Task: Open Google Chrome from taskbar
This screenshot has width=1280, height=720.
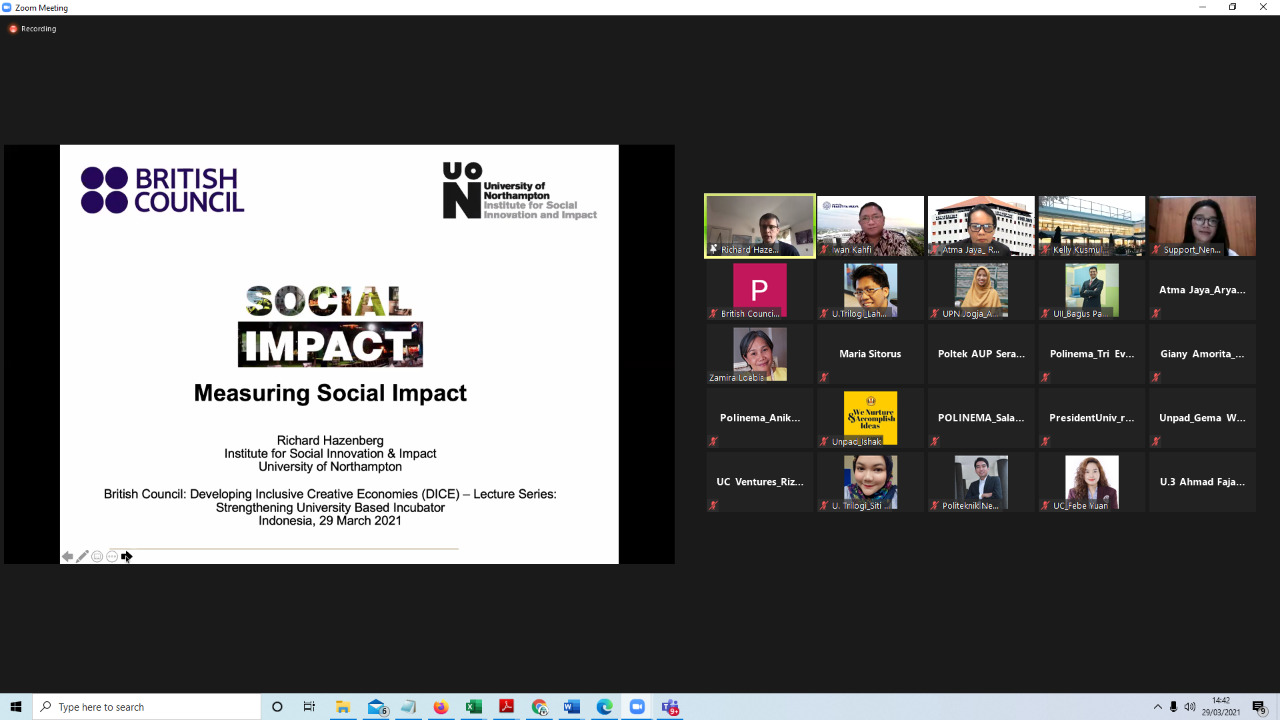Action: [540, 707]
